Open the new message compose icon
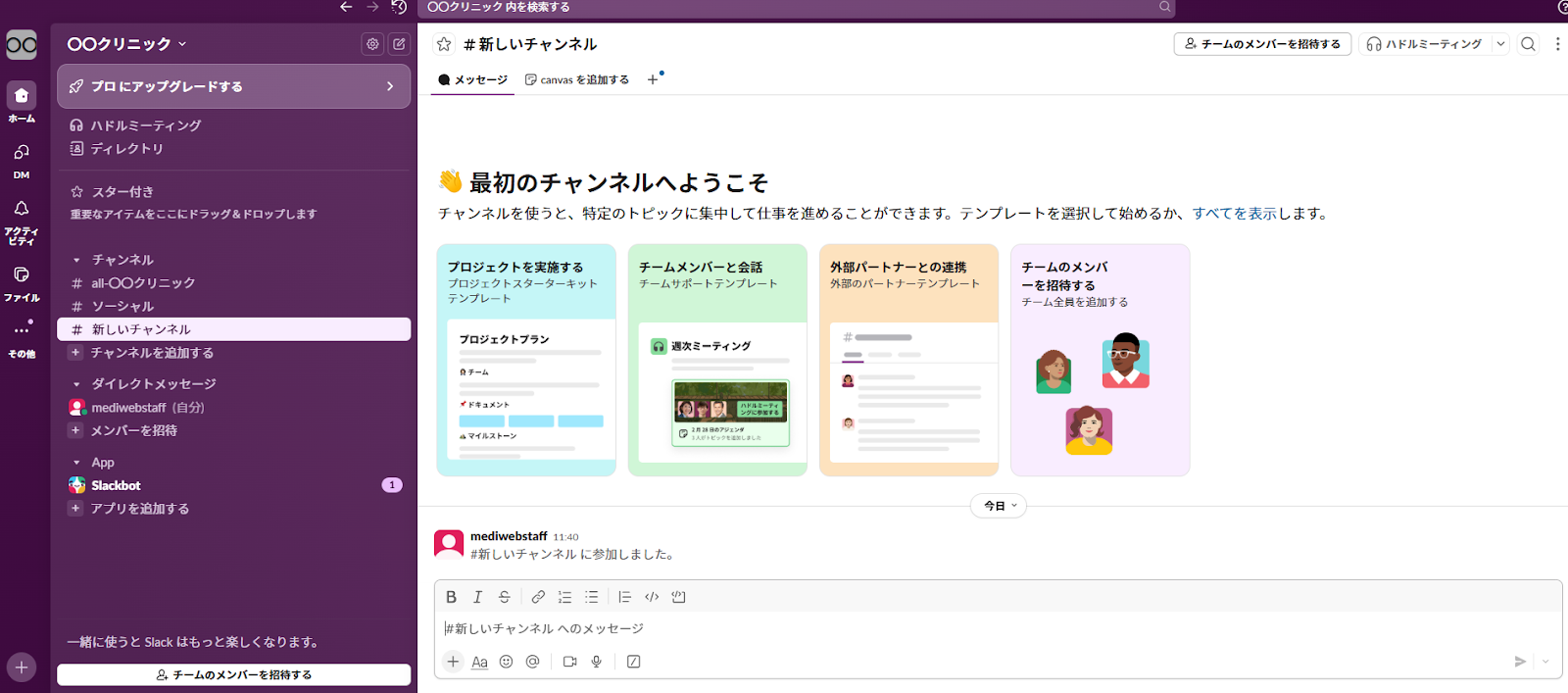1568x693 pixels. click(399, 44)
